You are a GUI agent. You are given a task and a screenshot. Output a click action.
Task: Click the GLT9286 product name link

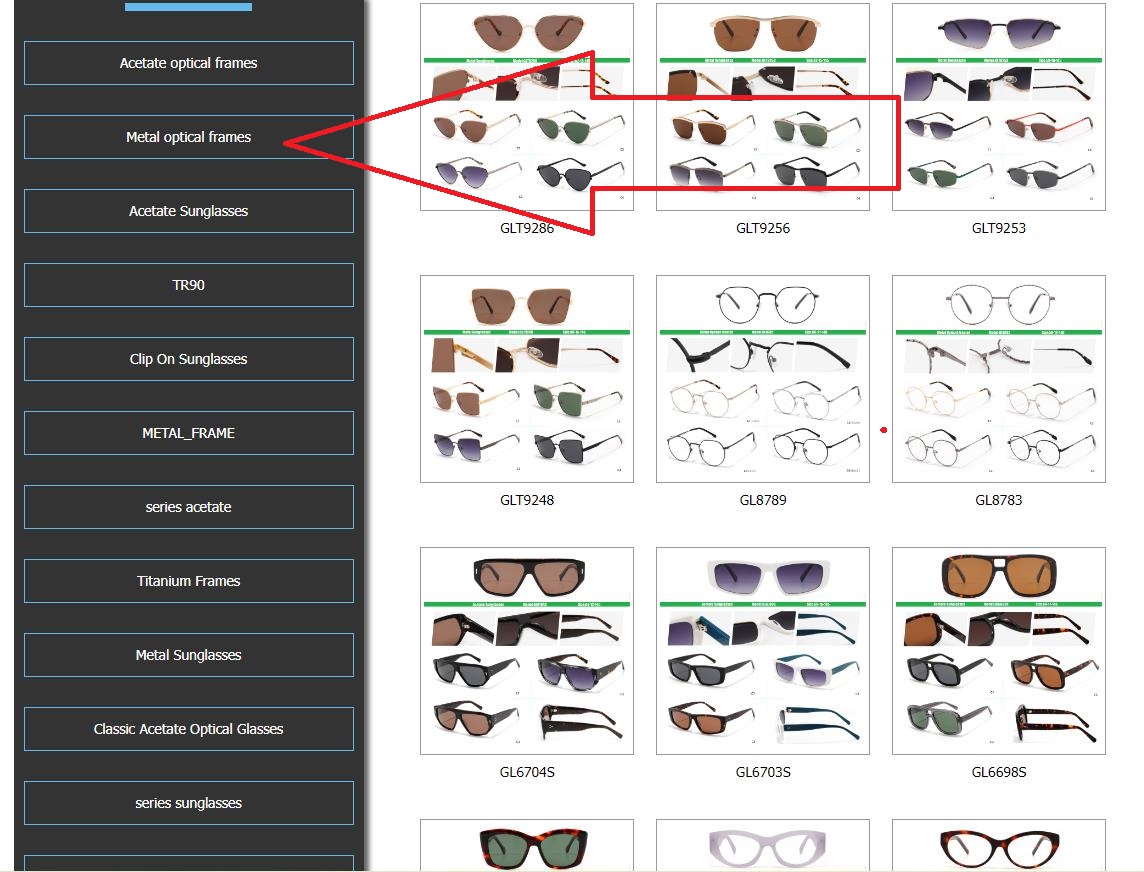click(x=526, y=228)
